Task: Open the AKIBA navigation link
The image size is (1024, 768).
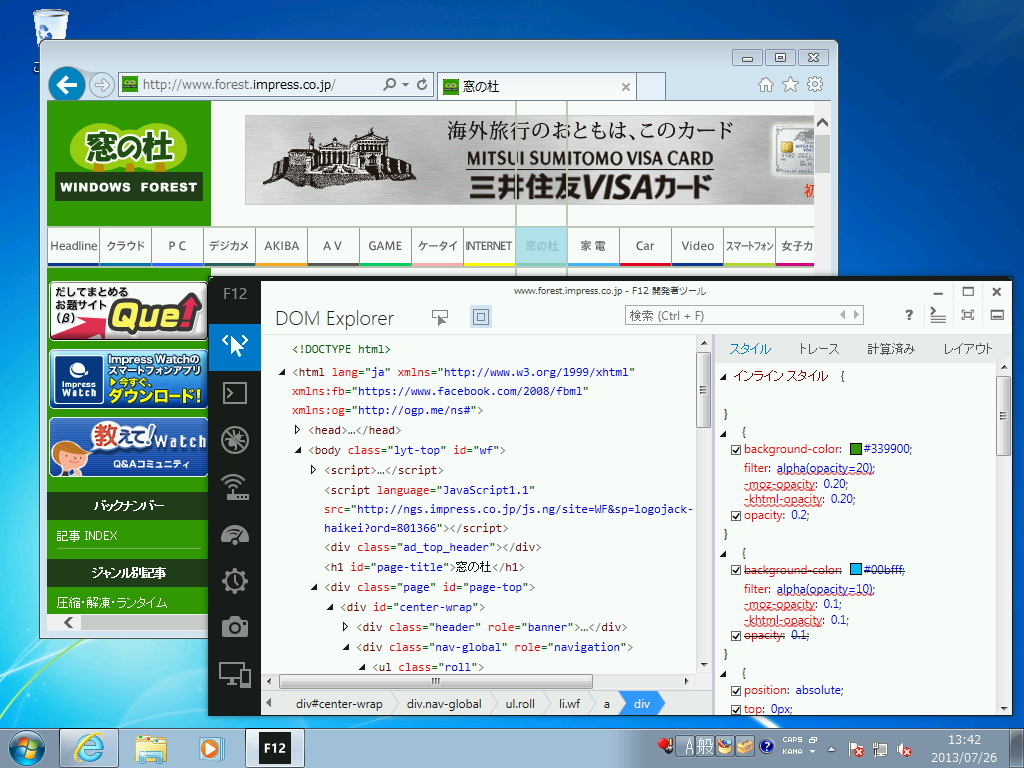Action: pos(281,246)
